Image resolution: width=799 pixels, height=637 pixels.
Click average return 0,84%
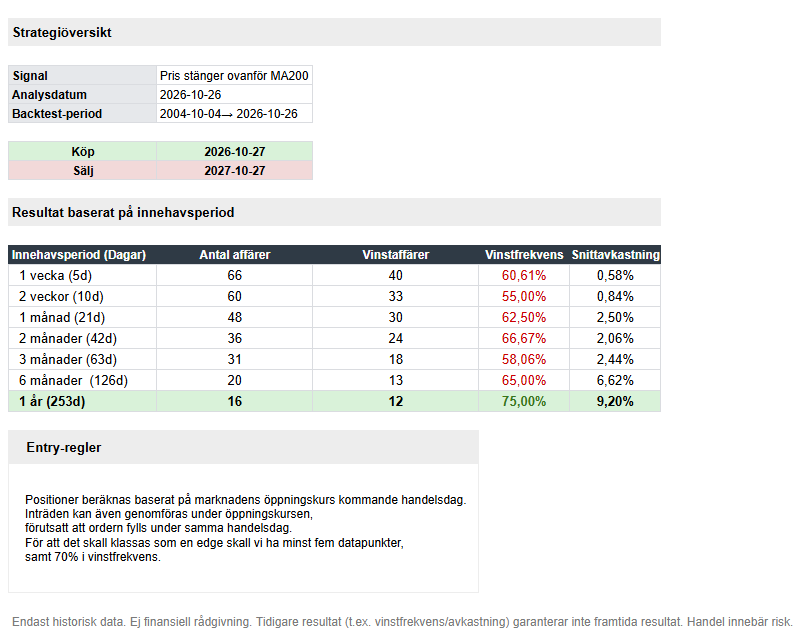pos(615,297)
